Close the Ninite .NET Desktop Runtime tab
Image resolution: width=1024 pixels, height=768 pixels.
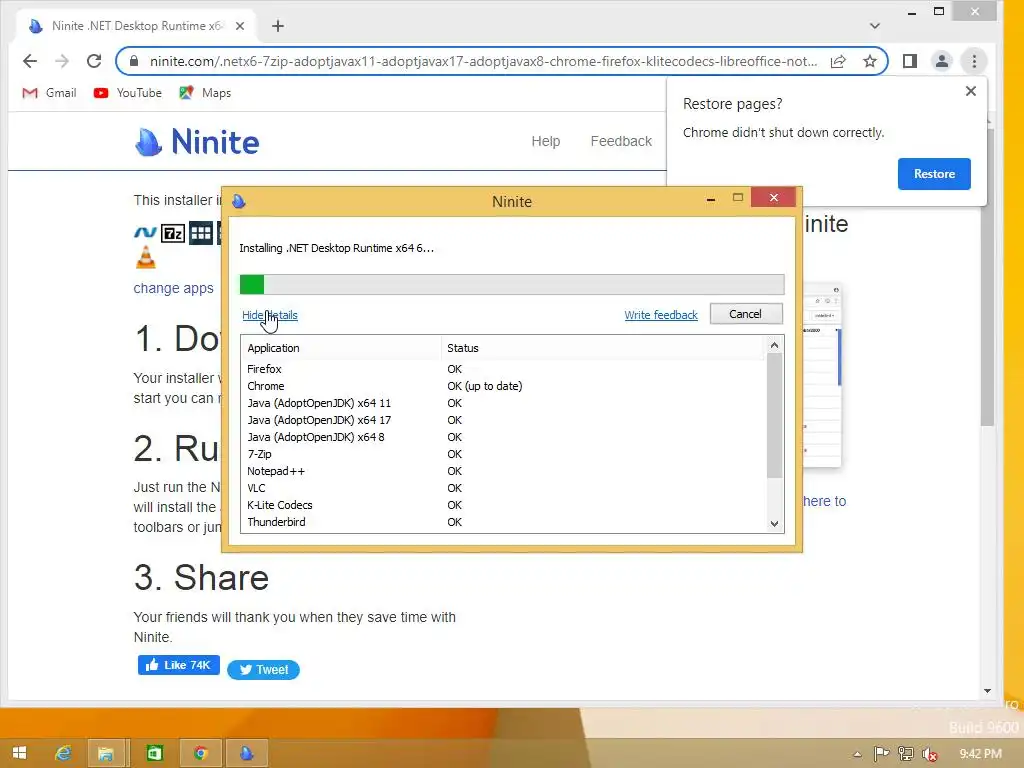[x=240, y=26]
